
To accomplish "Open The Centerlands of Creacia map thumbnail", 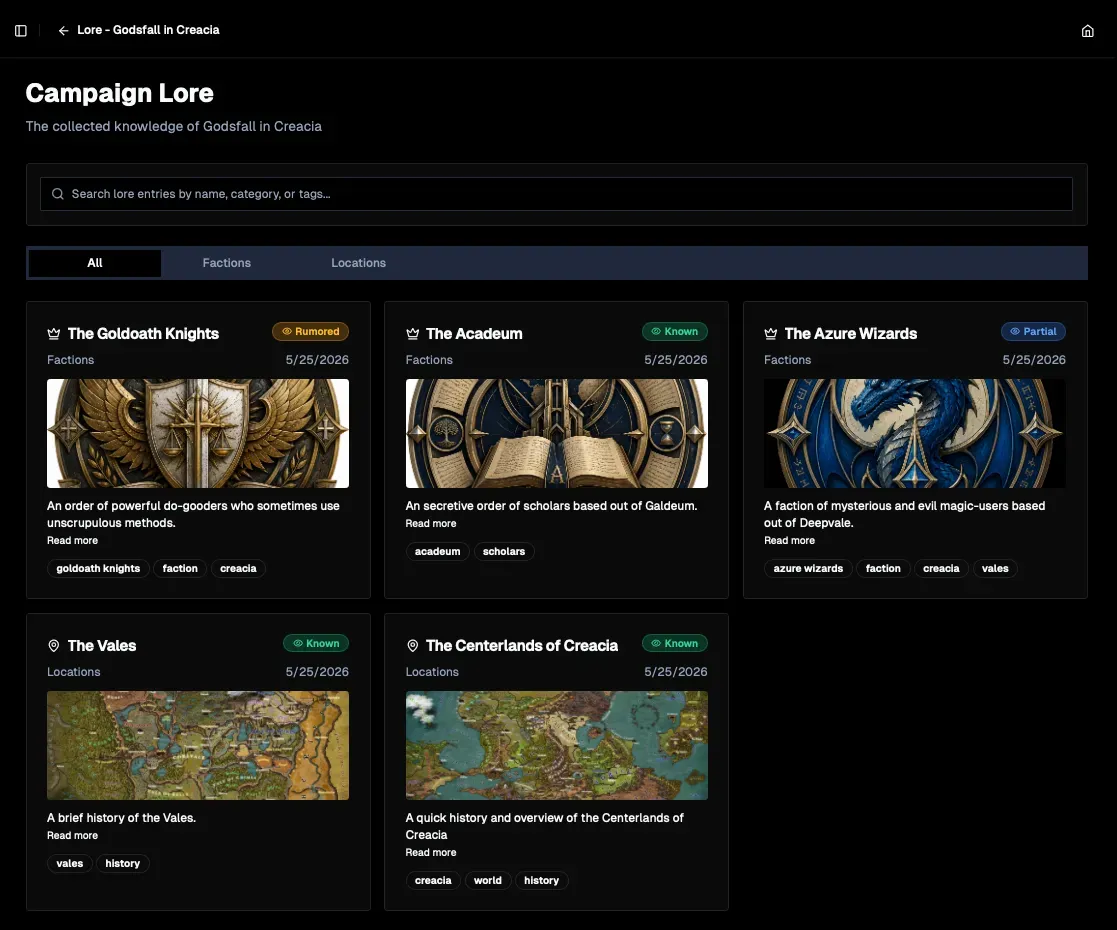I will (556, 745).
